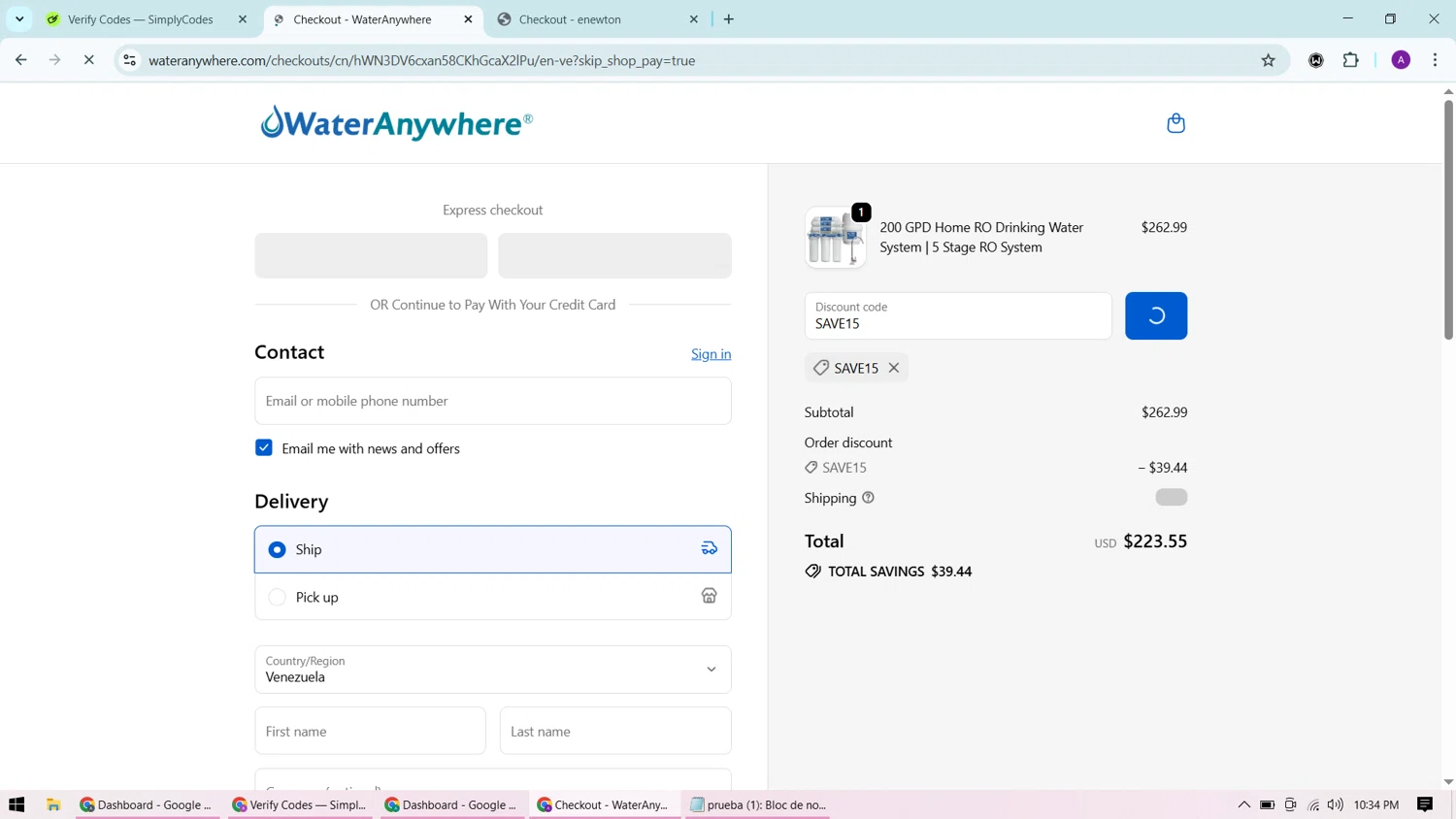Open File Explorer from the taskbar

tap(53, 804)
